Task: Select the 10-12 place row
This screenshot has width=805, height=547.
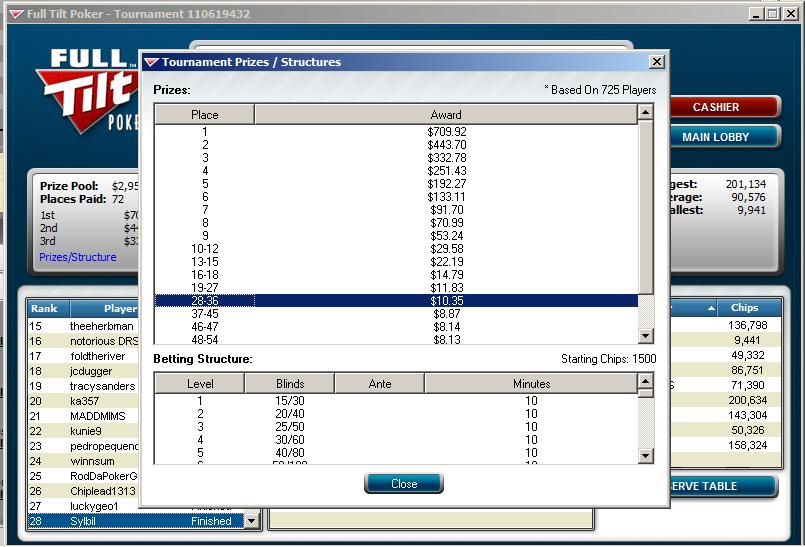Action: click(x=396, y=249)
